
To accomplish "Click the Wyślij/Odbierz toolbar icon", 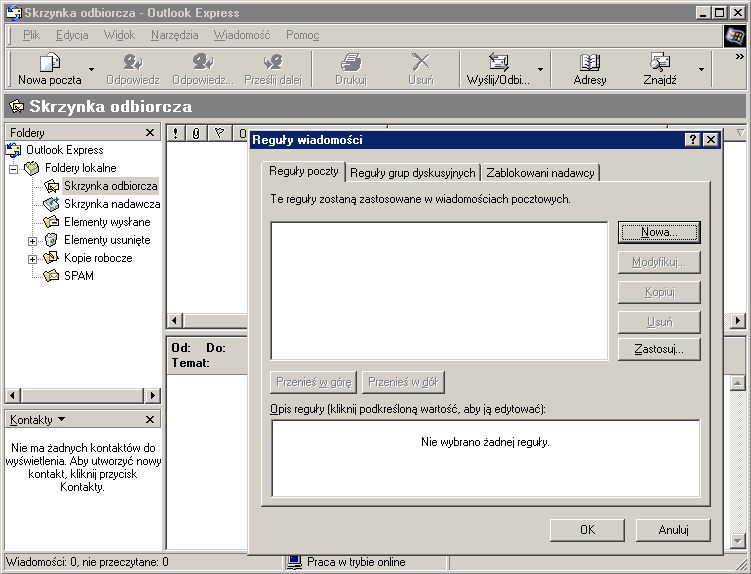I will coord(498,63).
